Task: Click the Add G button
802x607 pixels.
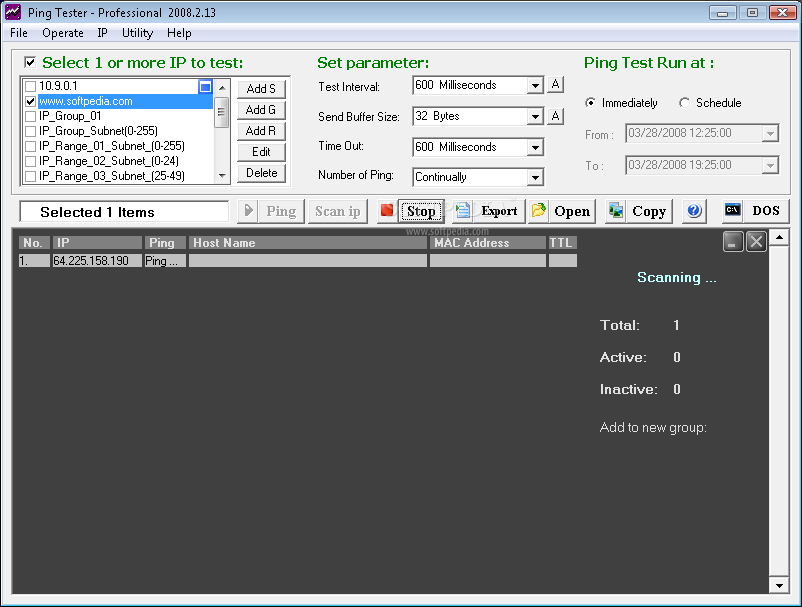Action: [261, 110]
